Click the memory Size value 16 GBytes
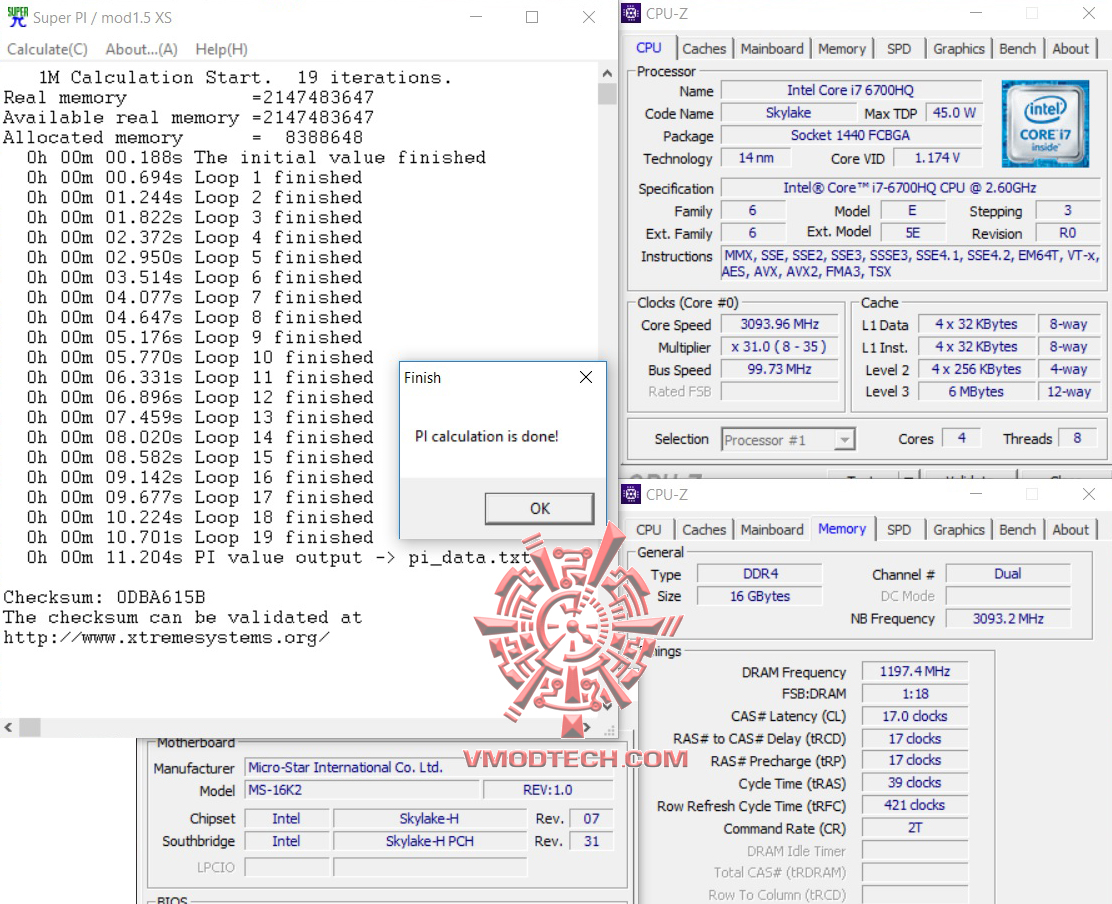Screen dimensions: 1112x904 point(760,596)
